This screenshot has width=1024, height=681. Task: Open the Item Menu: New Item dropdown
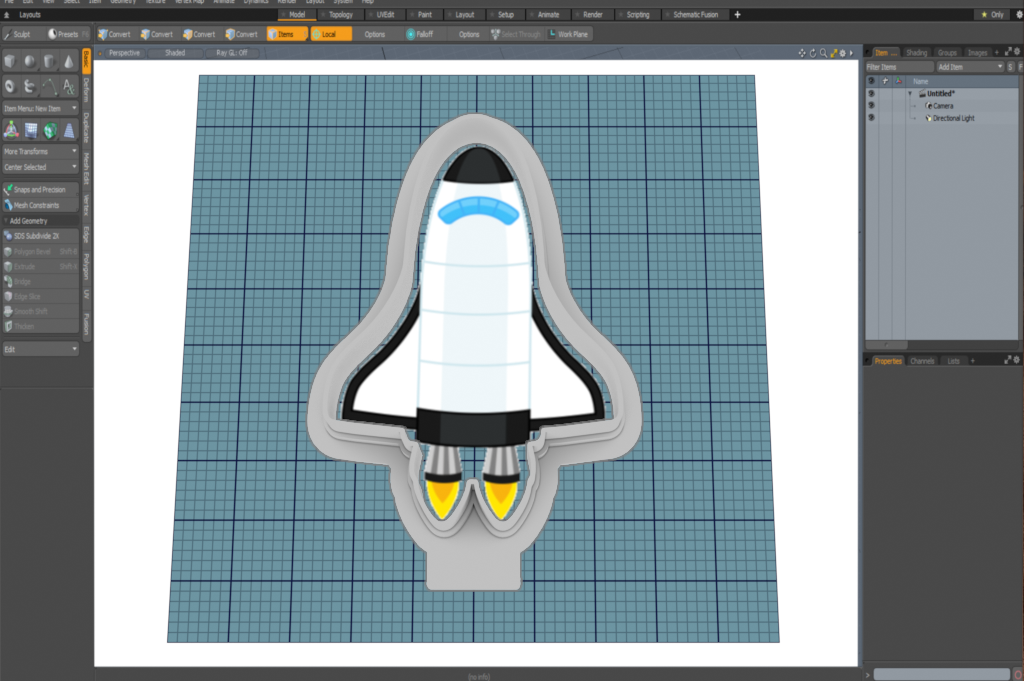(x=40, y=108)
